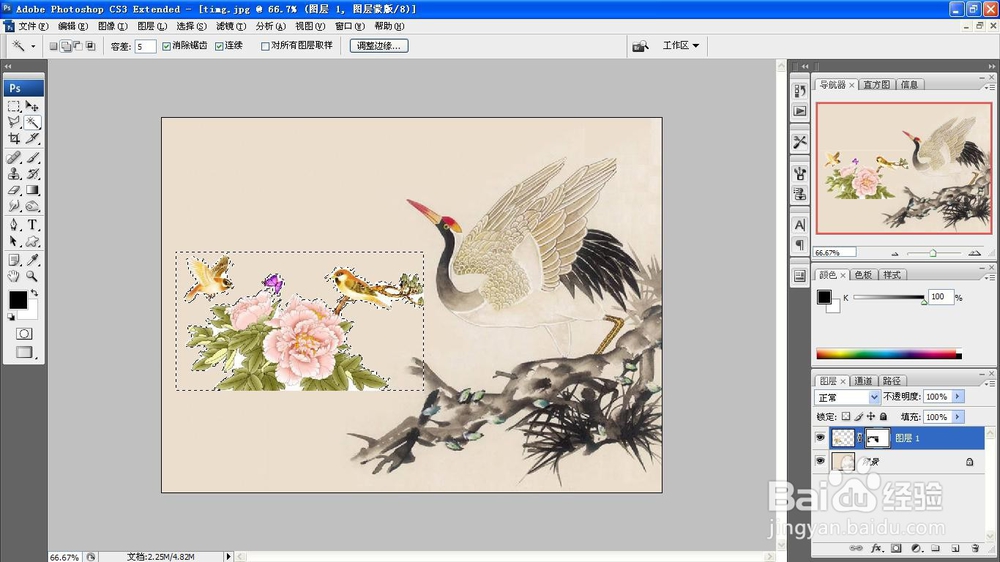Open the Navigator panel options menu

(x=990, y=86)
